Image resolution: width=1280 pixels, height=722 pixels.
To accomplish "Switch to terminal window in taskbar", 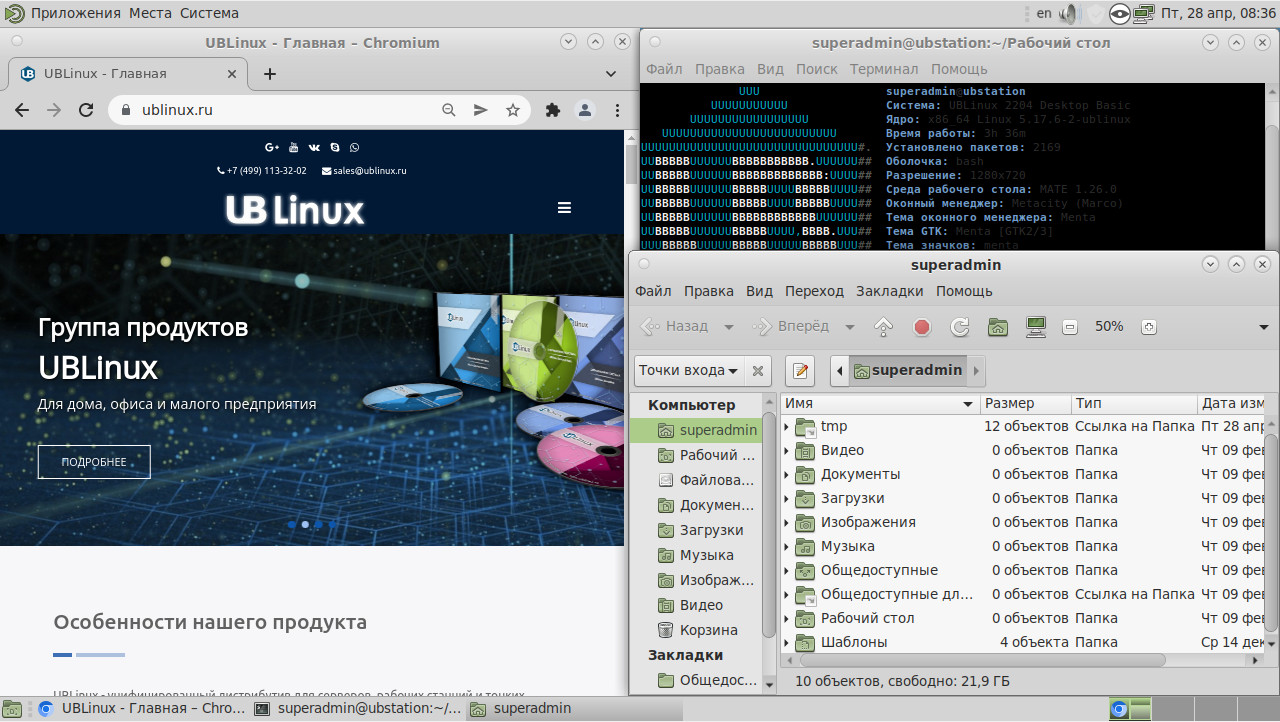I will (357, 709).
